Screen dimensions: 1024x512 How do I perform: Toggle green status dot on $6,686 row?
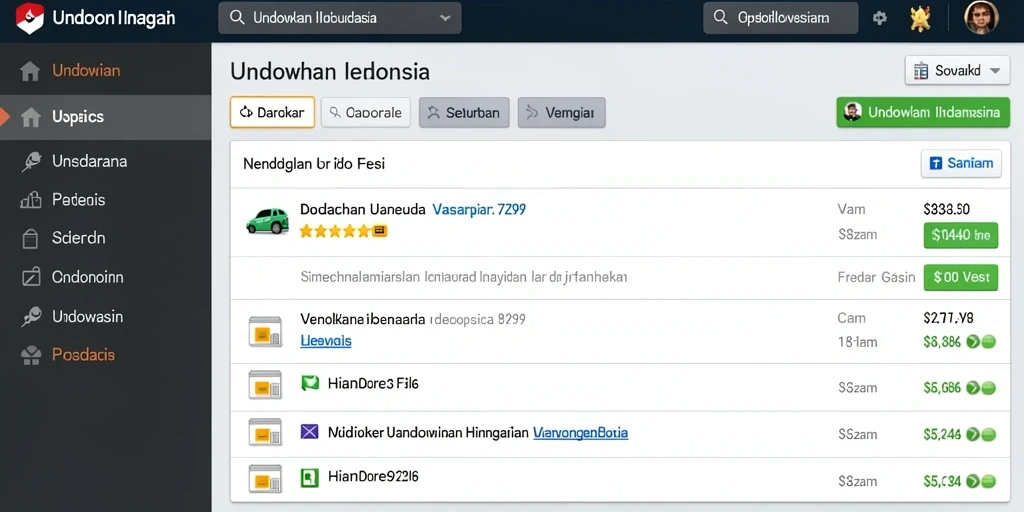coord(988,388)
